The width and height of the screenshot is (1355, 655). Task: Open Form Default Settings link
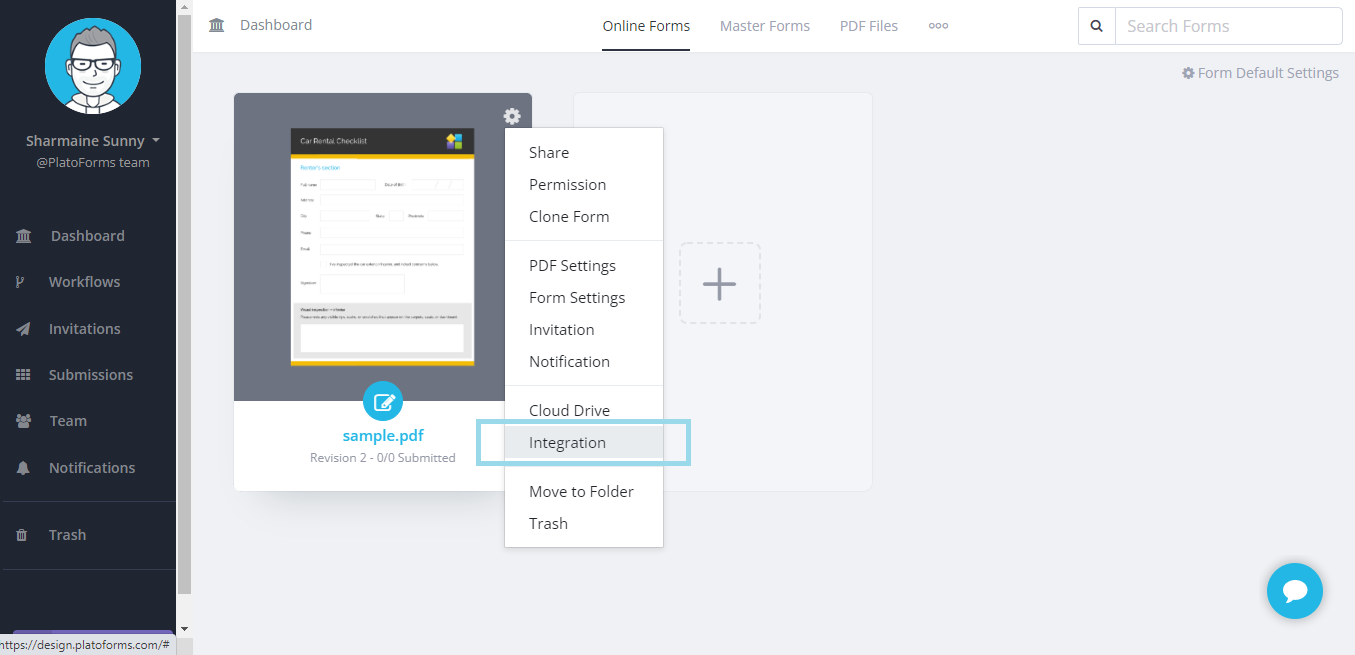(1260, 73)
